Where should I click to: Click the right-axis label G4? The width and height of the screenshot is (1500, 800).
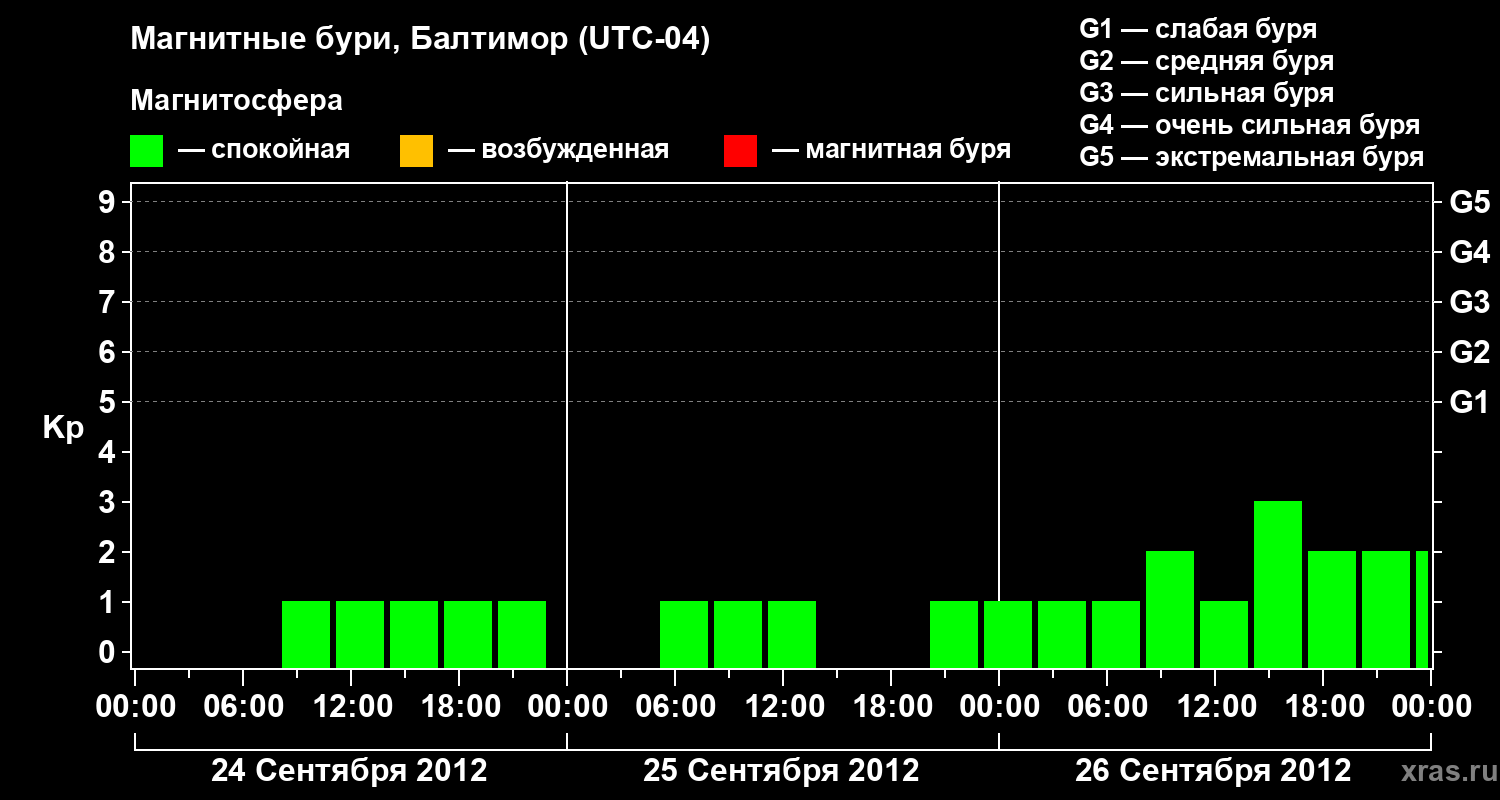point(1469,252)
